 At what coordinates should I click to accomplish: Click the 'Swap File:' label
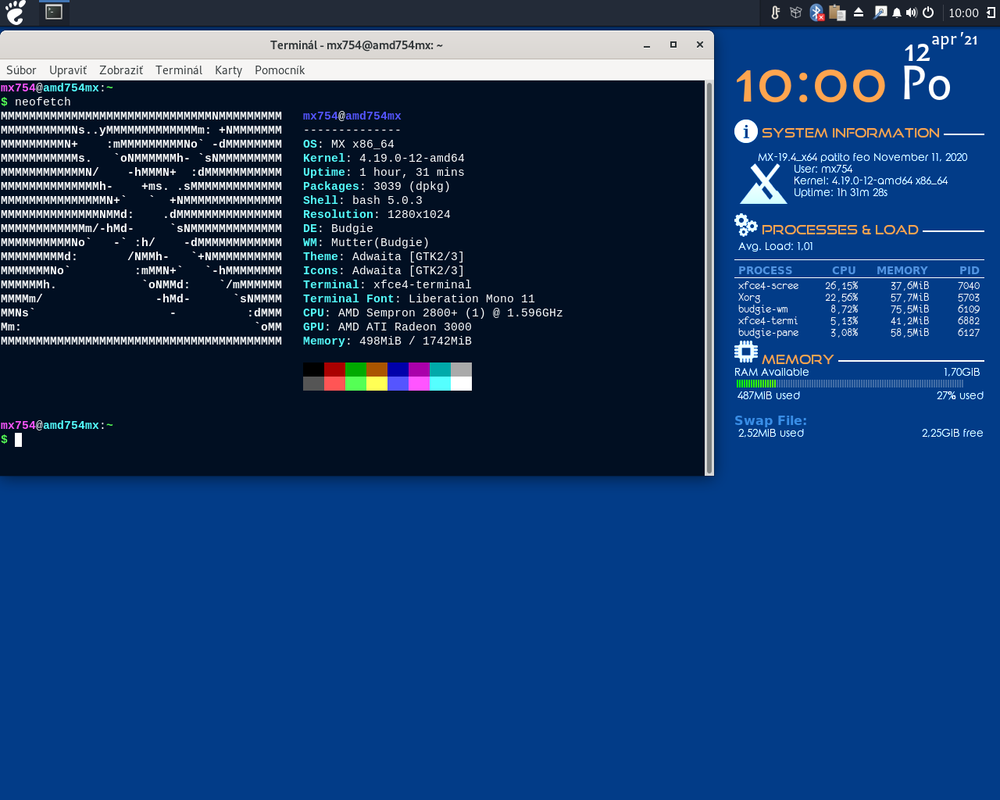click(770, 420)
